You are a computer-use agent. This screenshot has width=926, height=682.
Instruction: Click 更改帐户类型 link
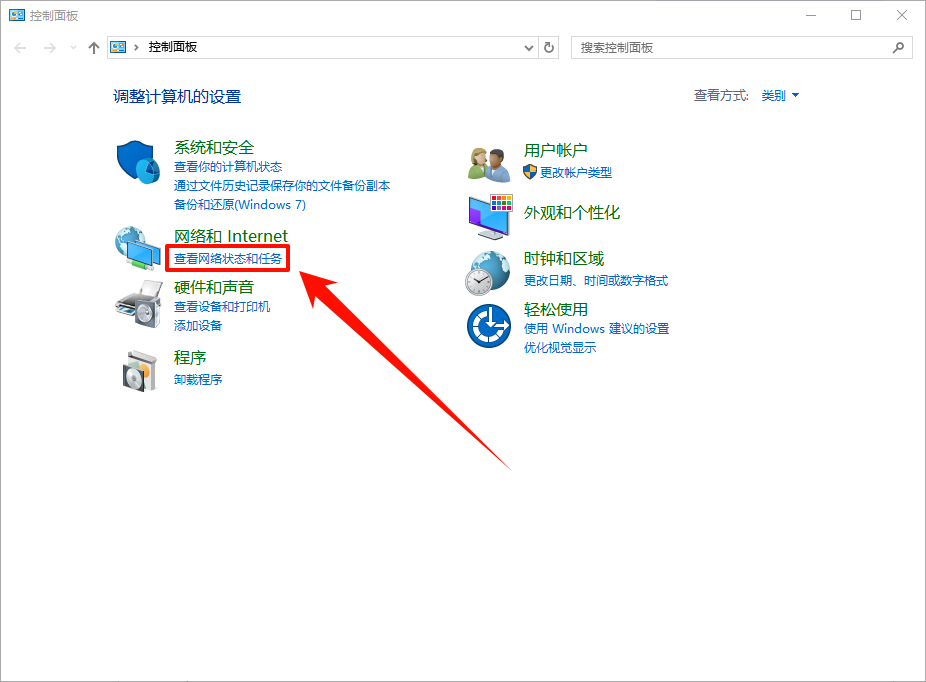(x=576, y=172)
